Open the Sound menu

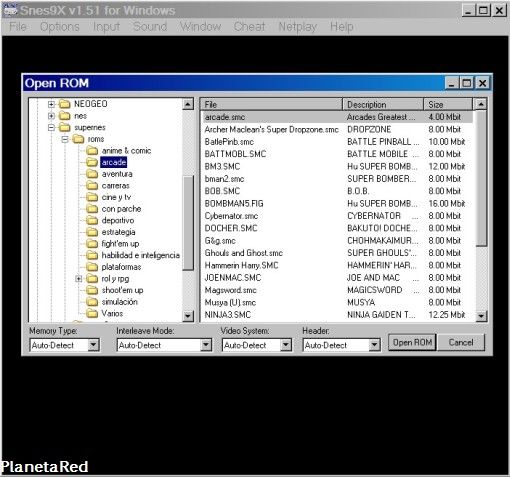pyautogui.click(x=150, y=26)
